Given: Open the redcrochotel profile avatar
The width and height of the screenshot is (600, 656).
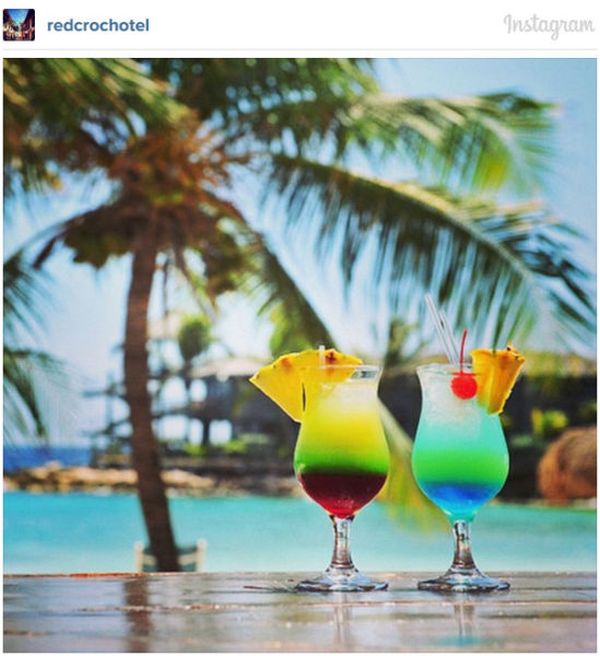Looking at the screenshot, I should 19,25.
